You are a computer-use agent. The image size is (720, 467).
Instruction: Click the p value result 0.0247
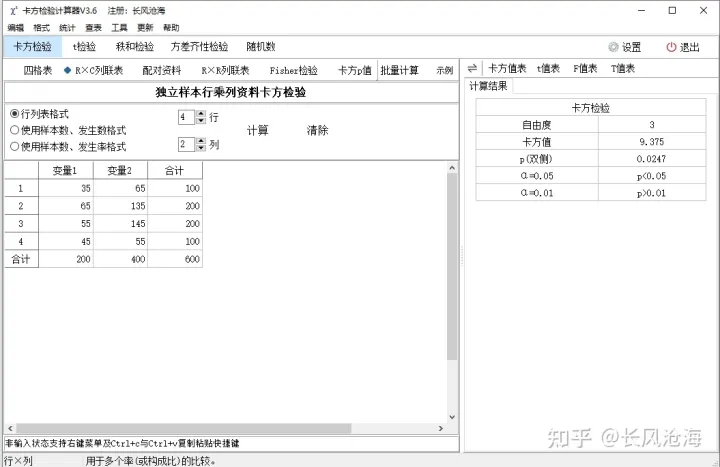[x=652, y=159]
